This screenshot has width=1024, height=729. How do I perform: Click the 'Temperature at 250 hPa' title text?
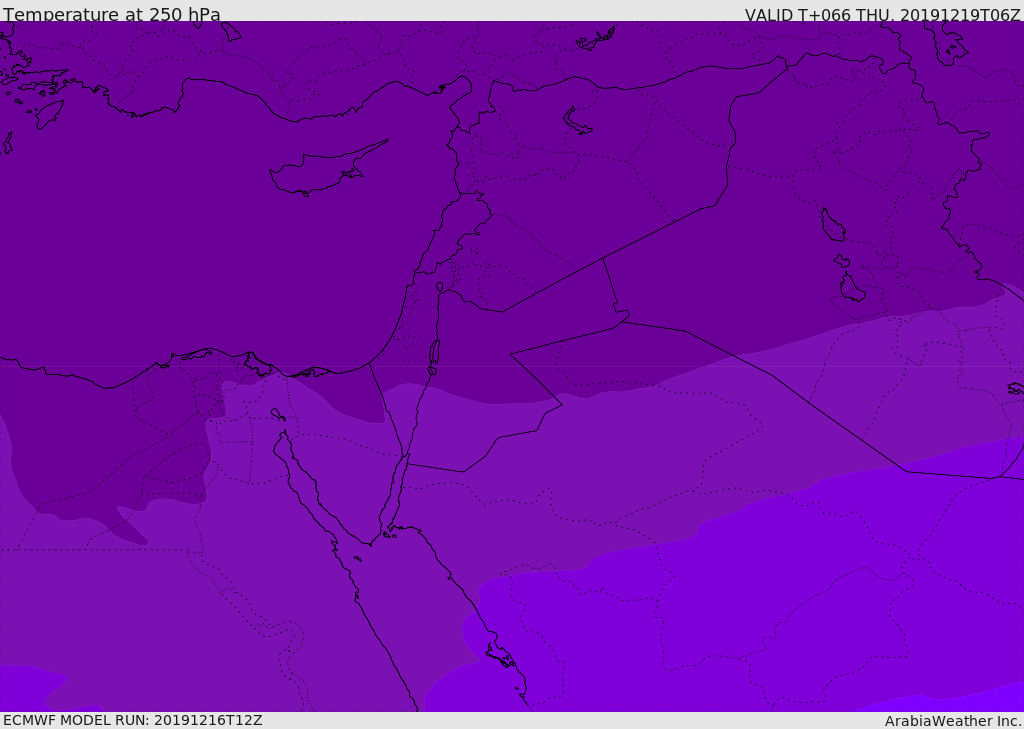click(x=112, y=14)
